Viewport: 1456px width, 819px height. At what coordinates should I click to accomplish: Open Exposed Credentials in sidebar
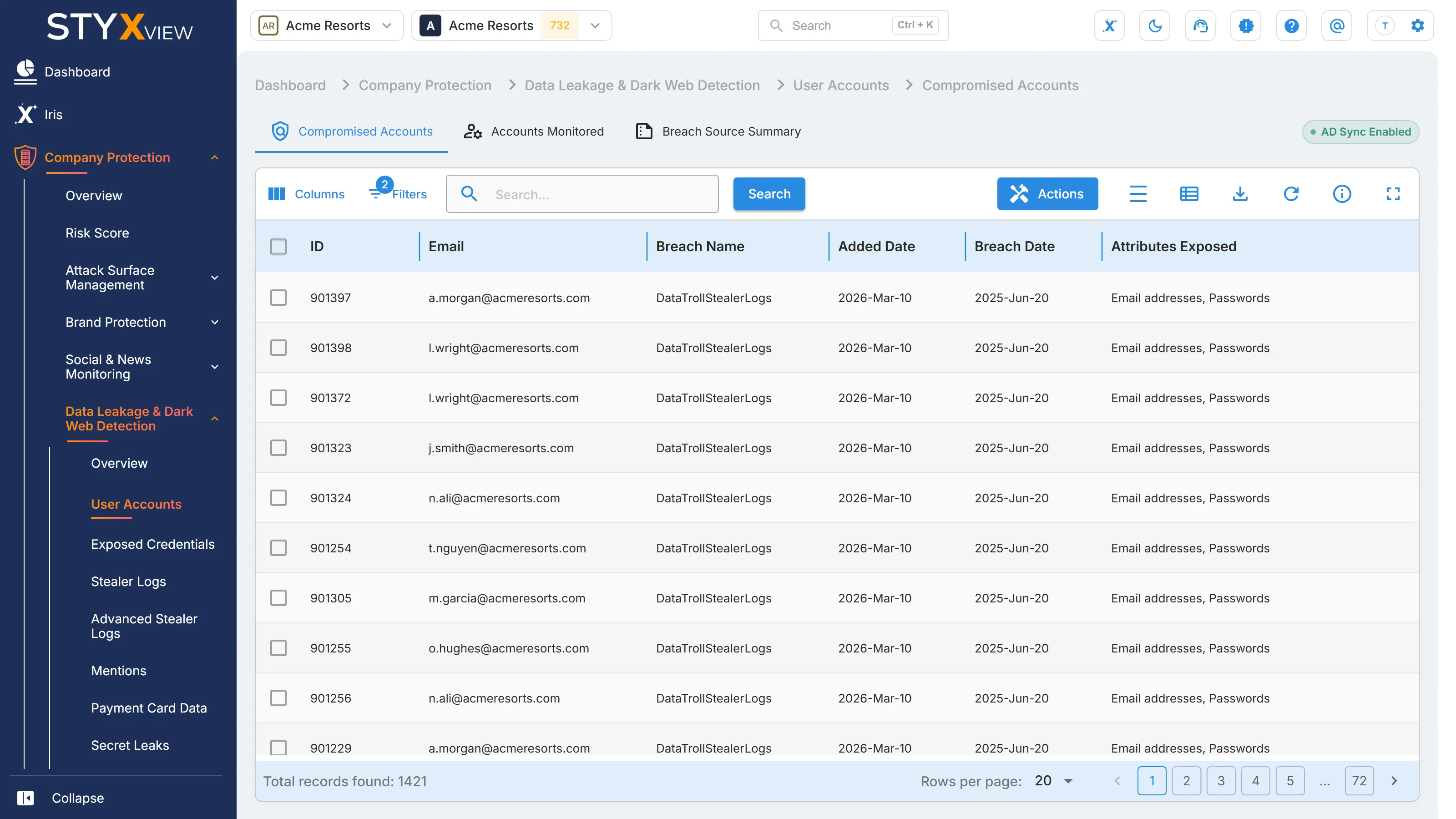click(x=152, y=544)
